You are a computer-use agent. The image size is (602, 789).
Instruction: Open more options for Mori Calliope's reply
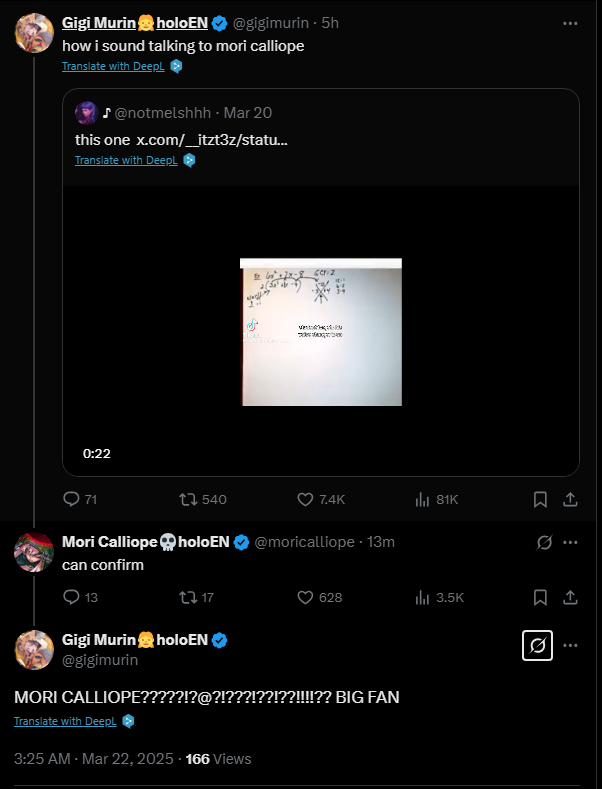[x=570, y=542]
